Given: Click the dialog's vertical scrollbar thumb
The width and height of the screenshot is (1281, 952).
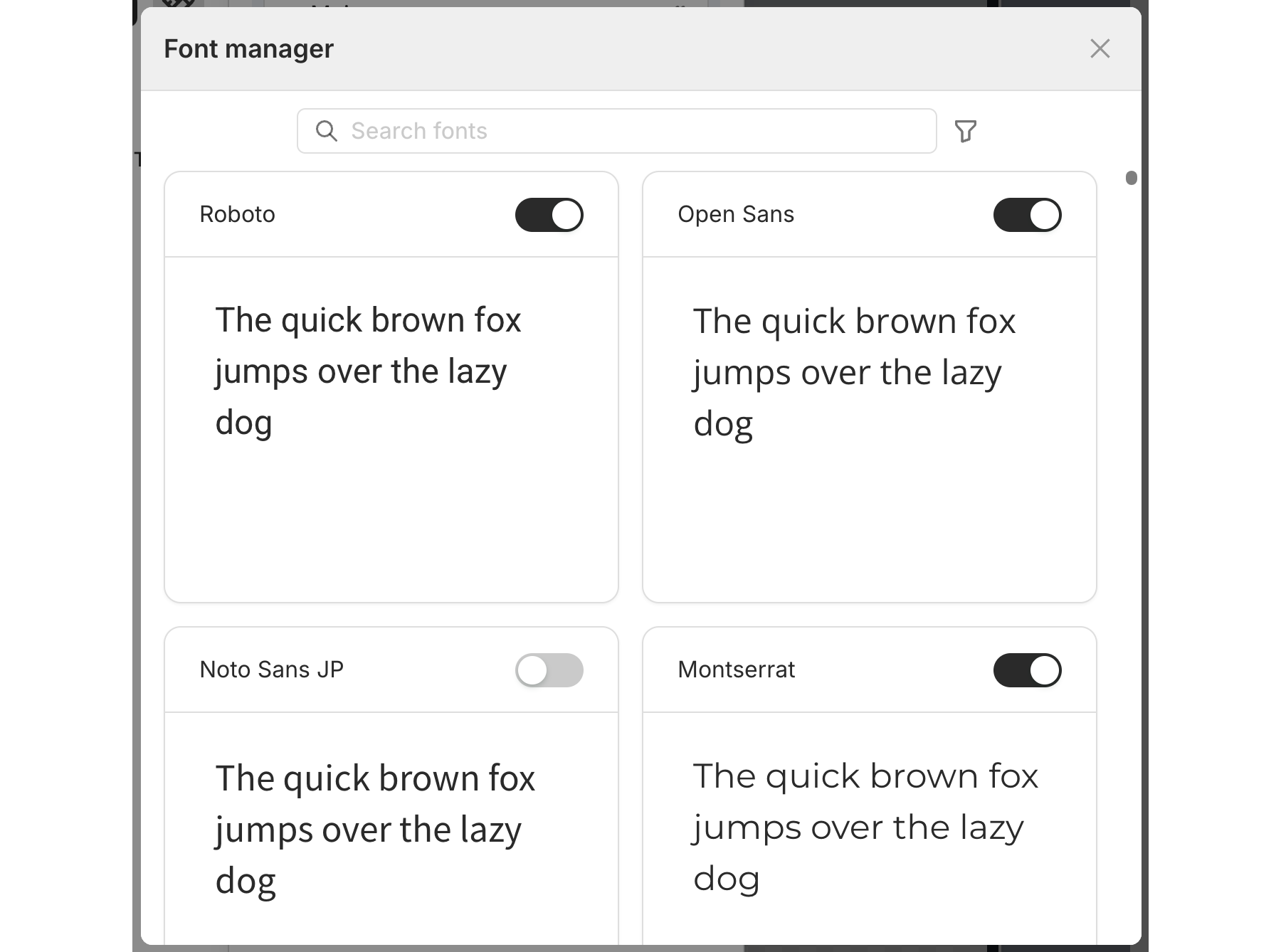Looking at the screenshot, I should click(x=1132, y=178).
